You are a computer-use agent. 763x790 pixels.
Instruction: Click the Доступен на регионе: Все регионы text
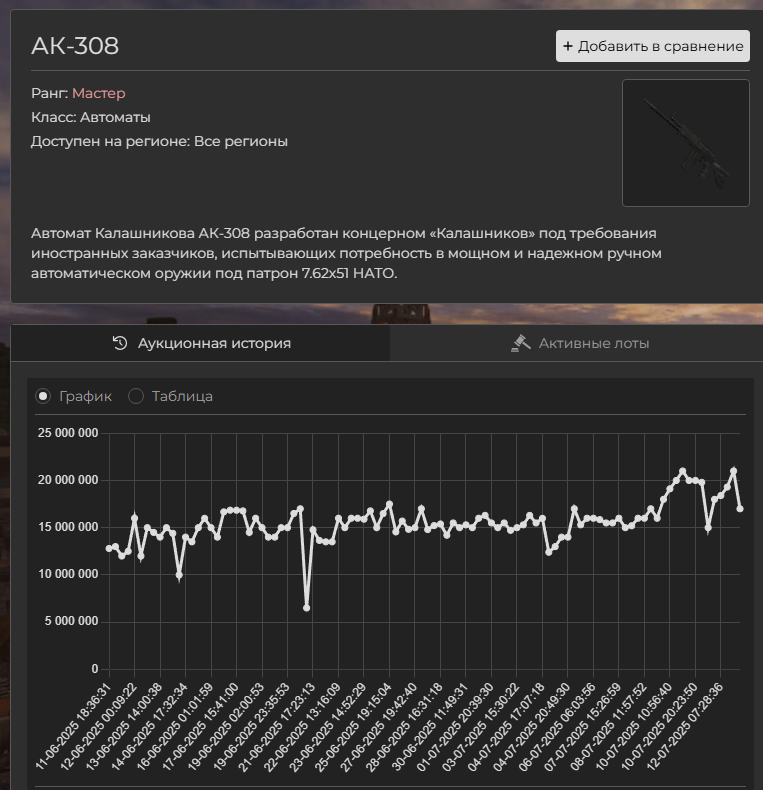coord(159,142)
